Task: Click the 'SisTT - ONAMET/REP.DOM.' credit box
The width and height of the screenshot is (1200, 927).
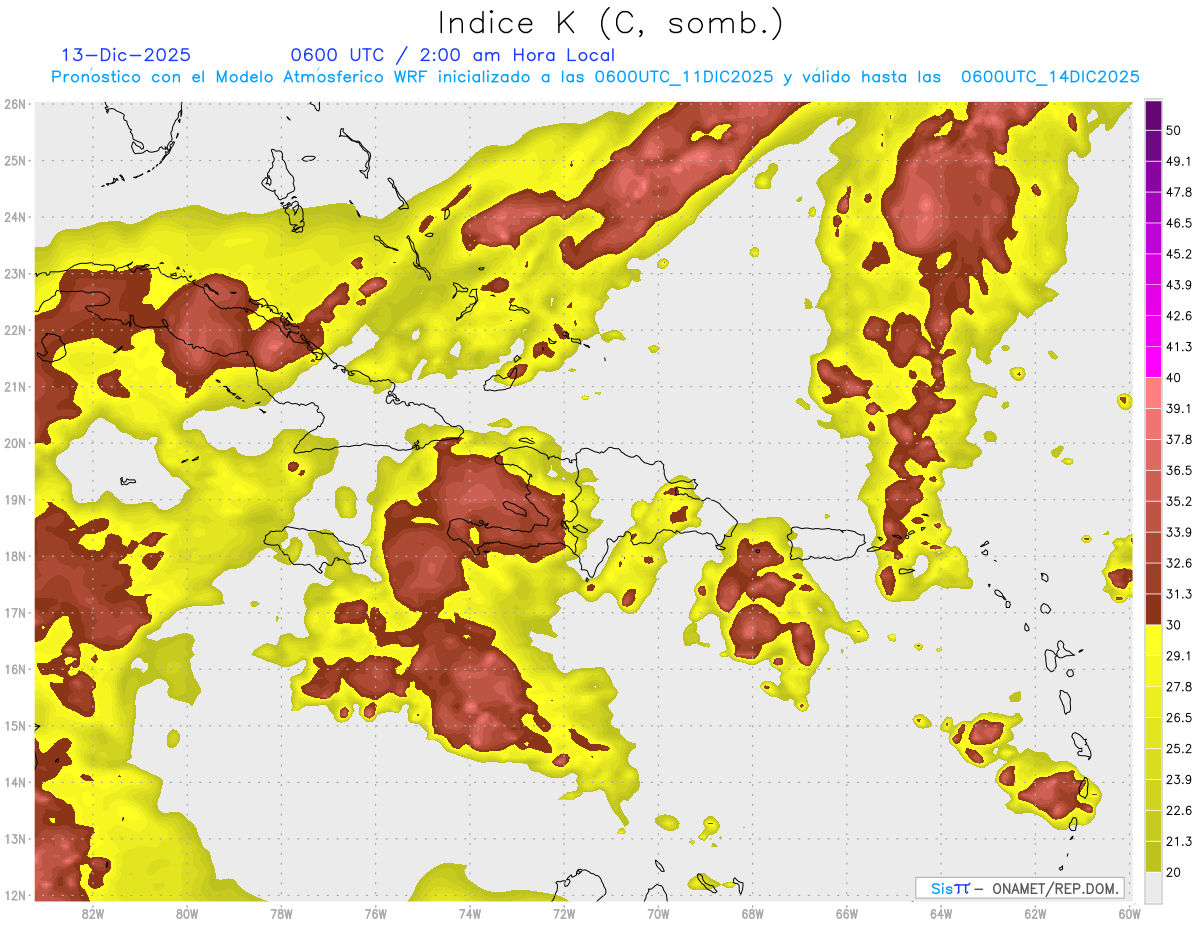Action: point(1020,888)
